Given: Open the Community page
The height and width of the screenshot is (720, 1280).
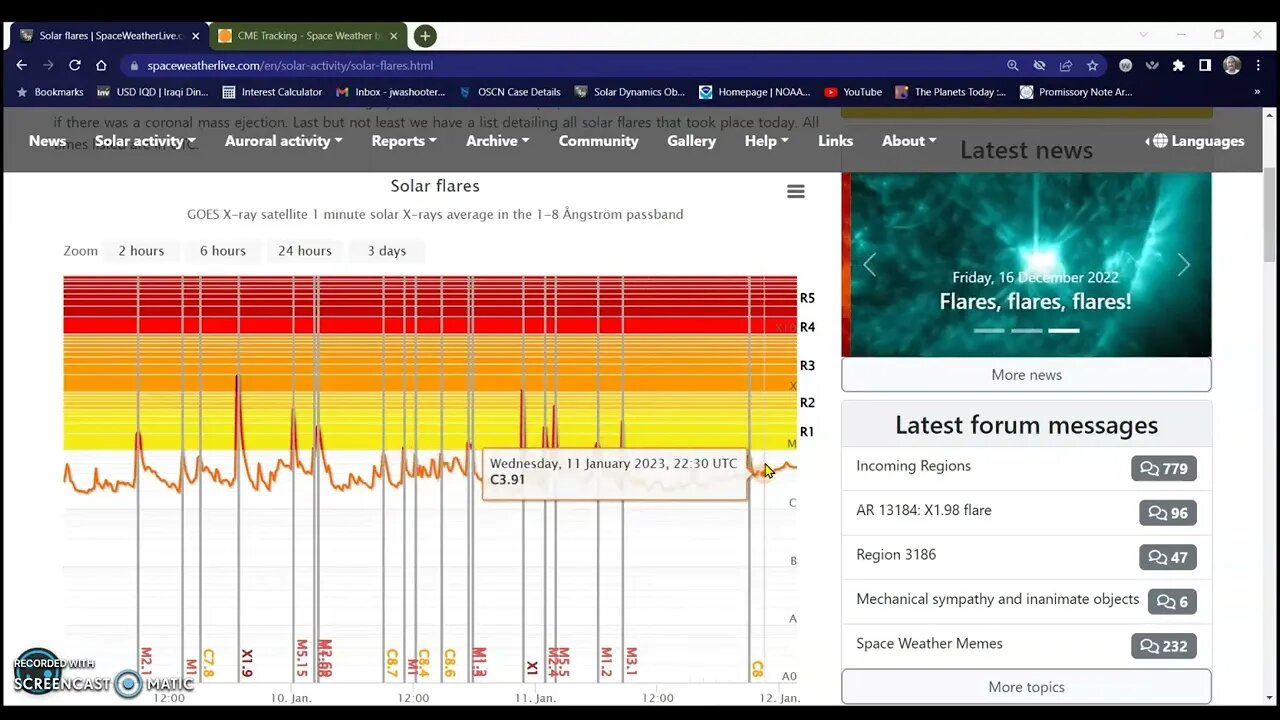Looking at the screenshot, I should (x=598, y=141).
